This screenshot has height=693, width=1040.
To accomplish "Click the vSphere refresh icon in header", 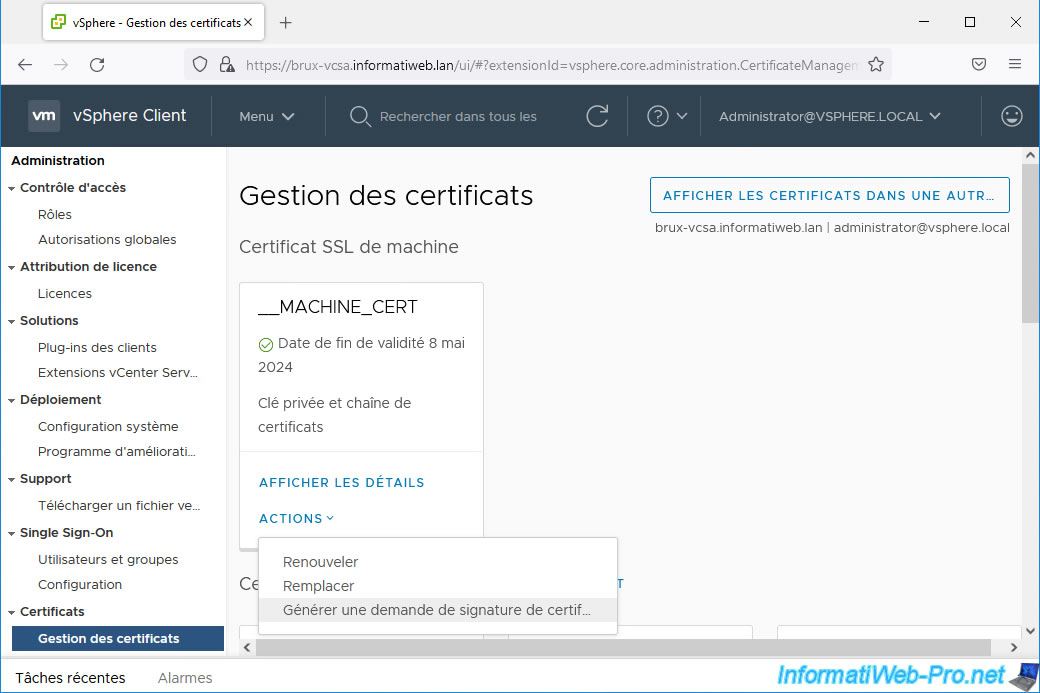I will [597, 116].
